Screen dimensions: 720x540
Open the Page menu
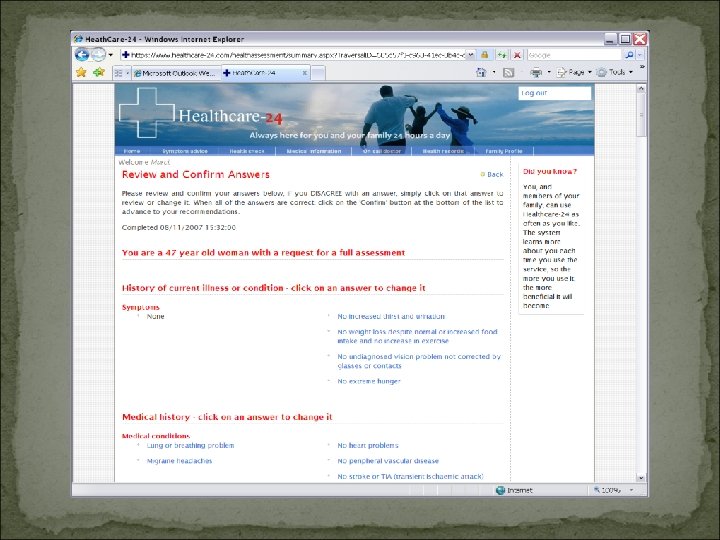point(574,72)
